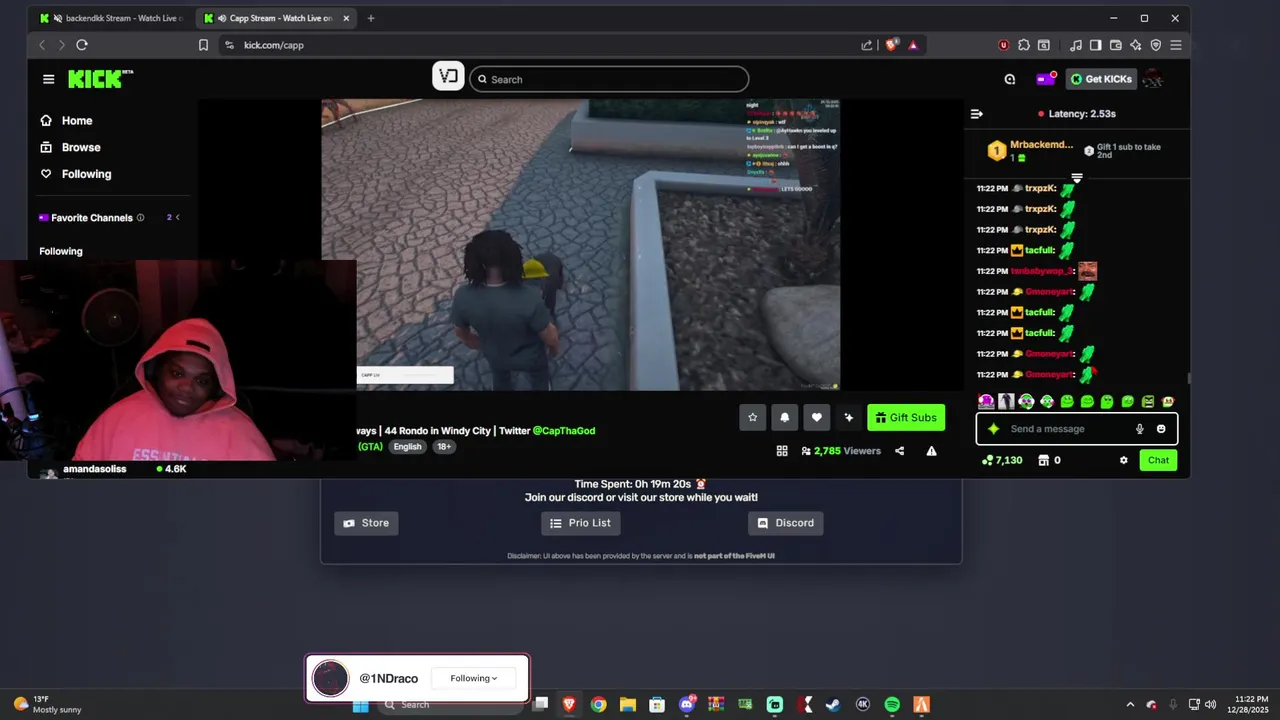The height and width of the screenshot is (720, 1280).
Task: Click microphone icon in chat input
Action: tap(1139, 429)
